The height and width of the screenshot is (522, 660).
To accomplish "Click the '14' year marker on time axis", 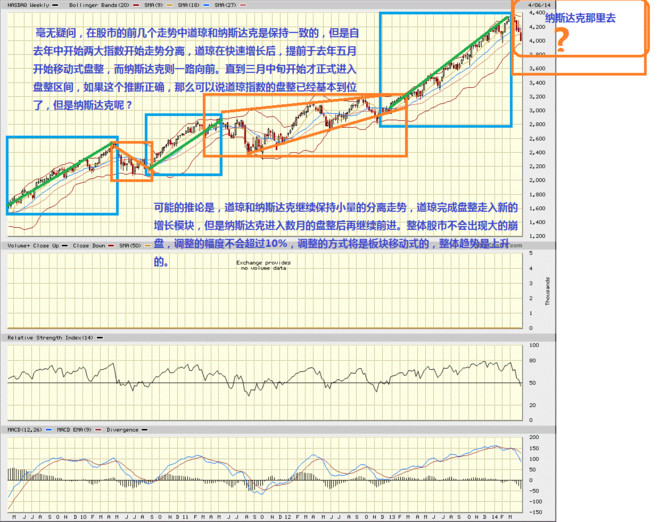I will coord(495,517).
